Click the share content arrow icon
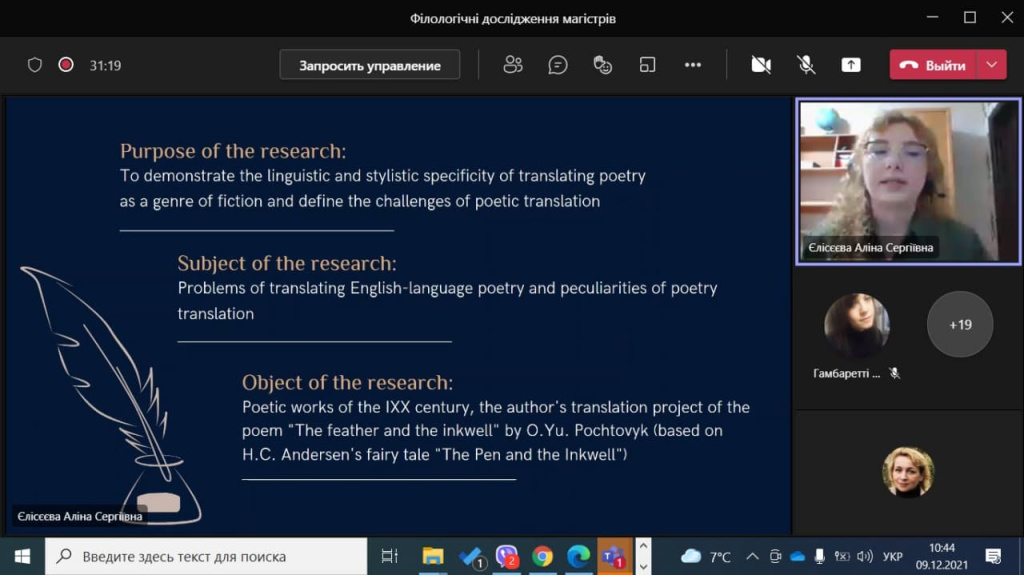 point(851,65)
